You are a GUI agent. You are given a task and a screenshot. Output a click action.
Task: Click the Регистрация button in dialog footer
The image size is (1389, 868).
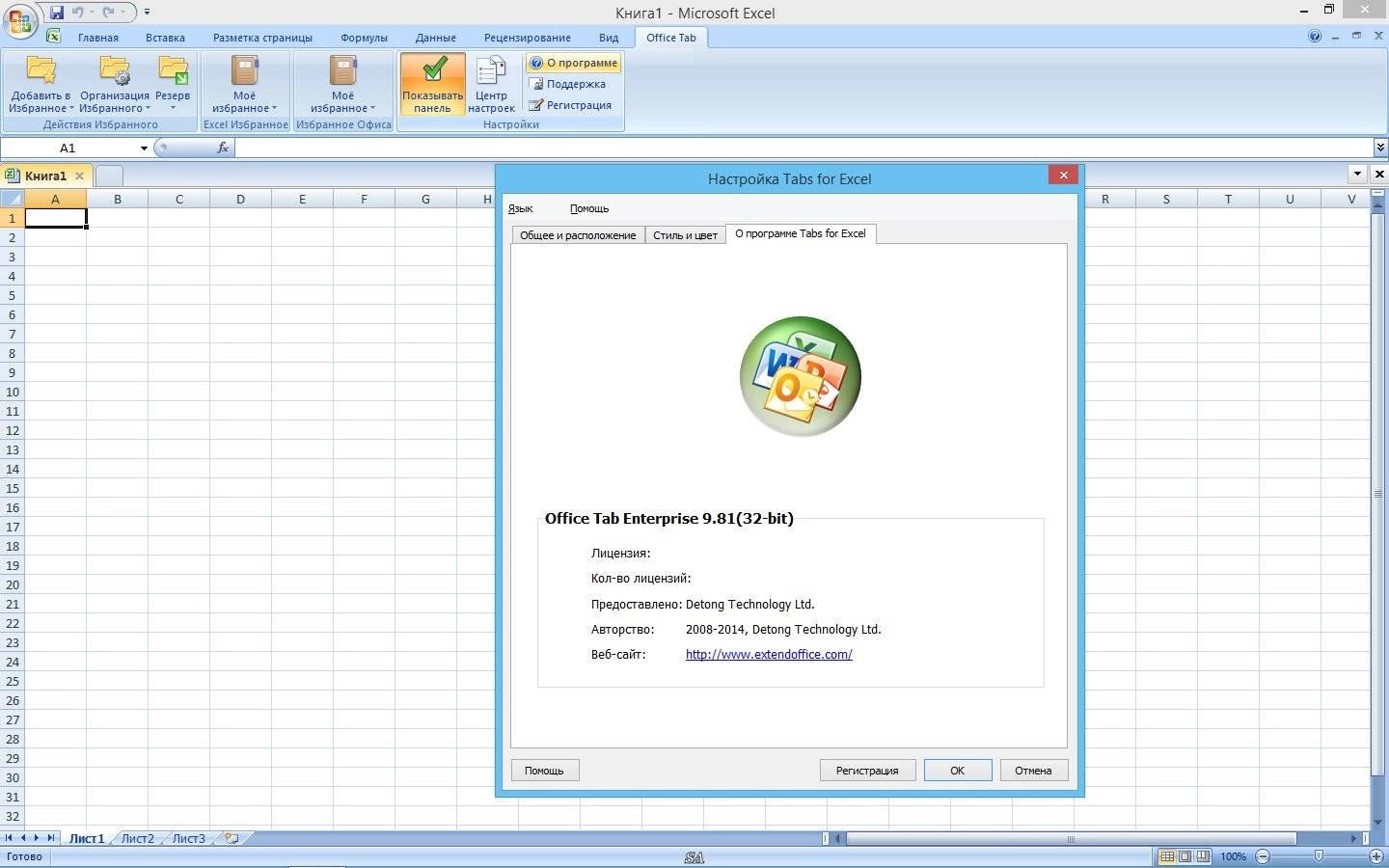(x=867, y=770)
